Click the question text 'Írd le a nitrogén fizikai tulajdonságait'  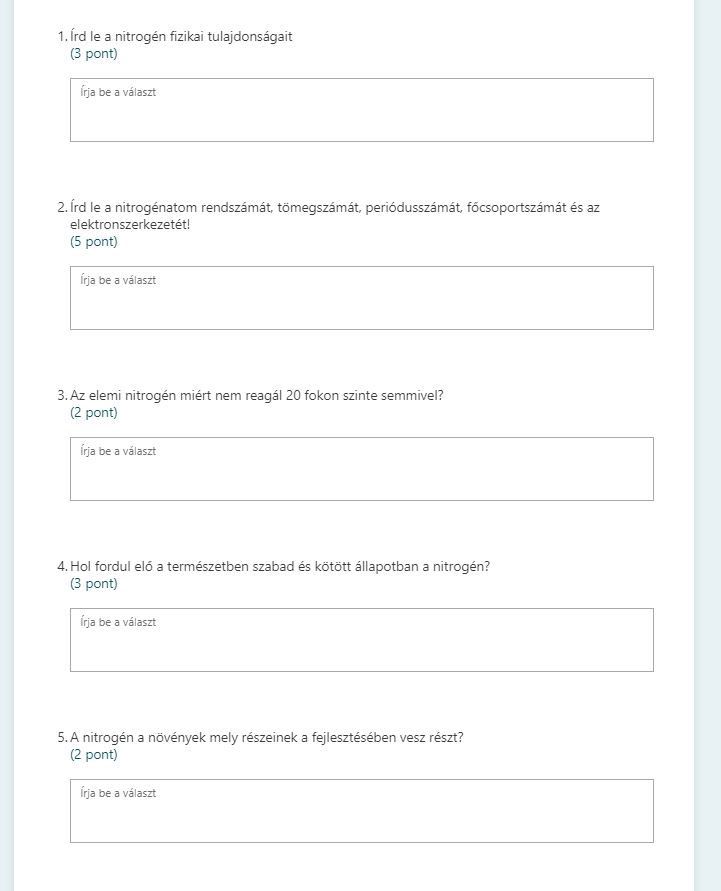coord(181,37)
